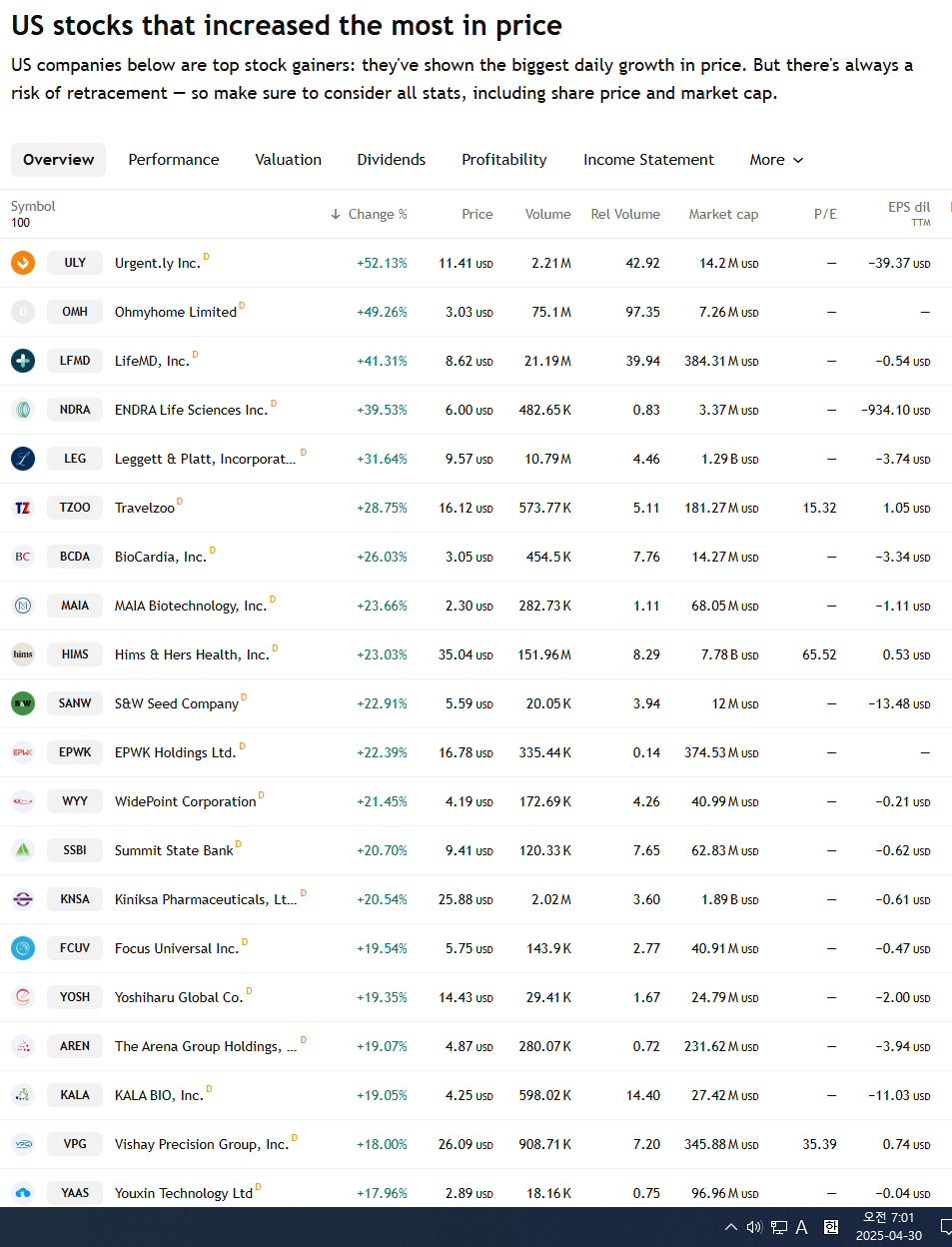Click the network icon in the system tray
This screenshot has height=1247, width=952.
point(779,1227)
